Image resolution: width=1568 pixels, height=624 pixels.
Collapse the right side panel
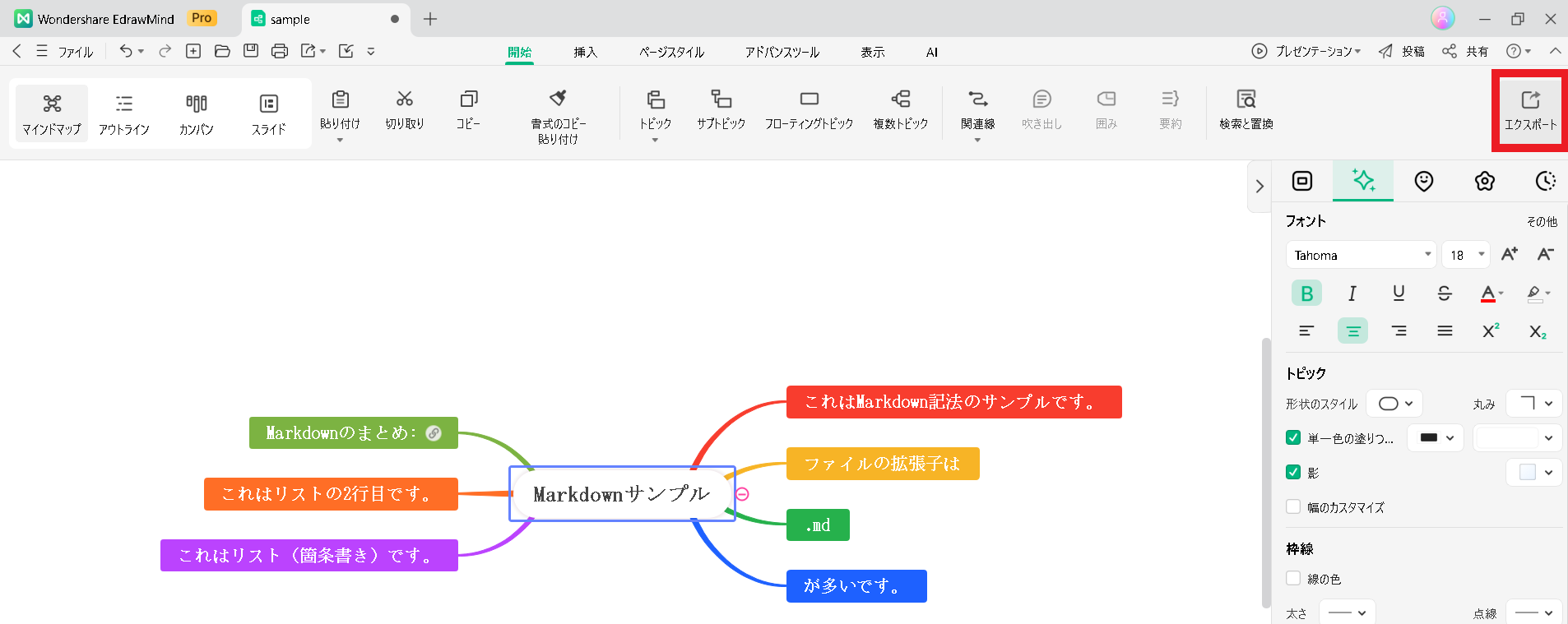tap(1260, 187)
